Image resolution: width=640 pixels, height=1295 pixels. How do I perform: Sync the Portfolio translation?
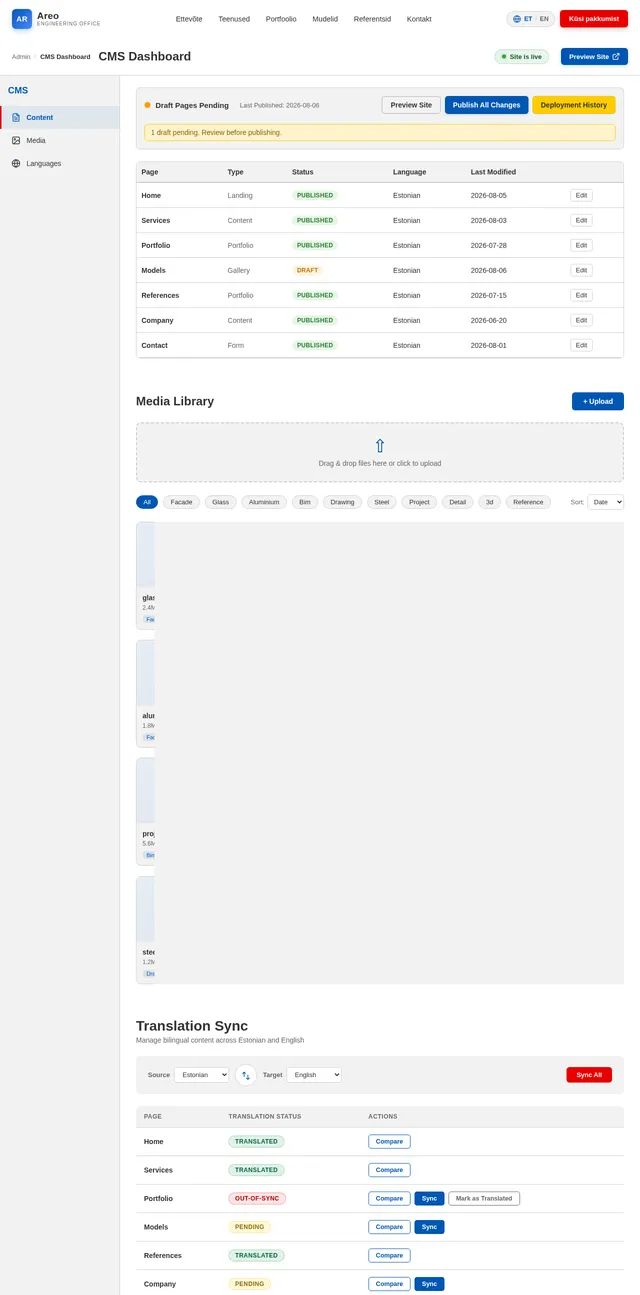pyautogui.click(x=430, y=1198)
